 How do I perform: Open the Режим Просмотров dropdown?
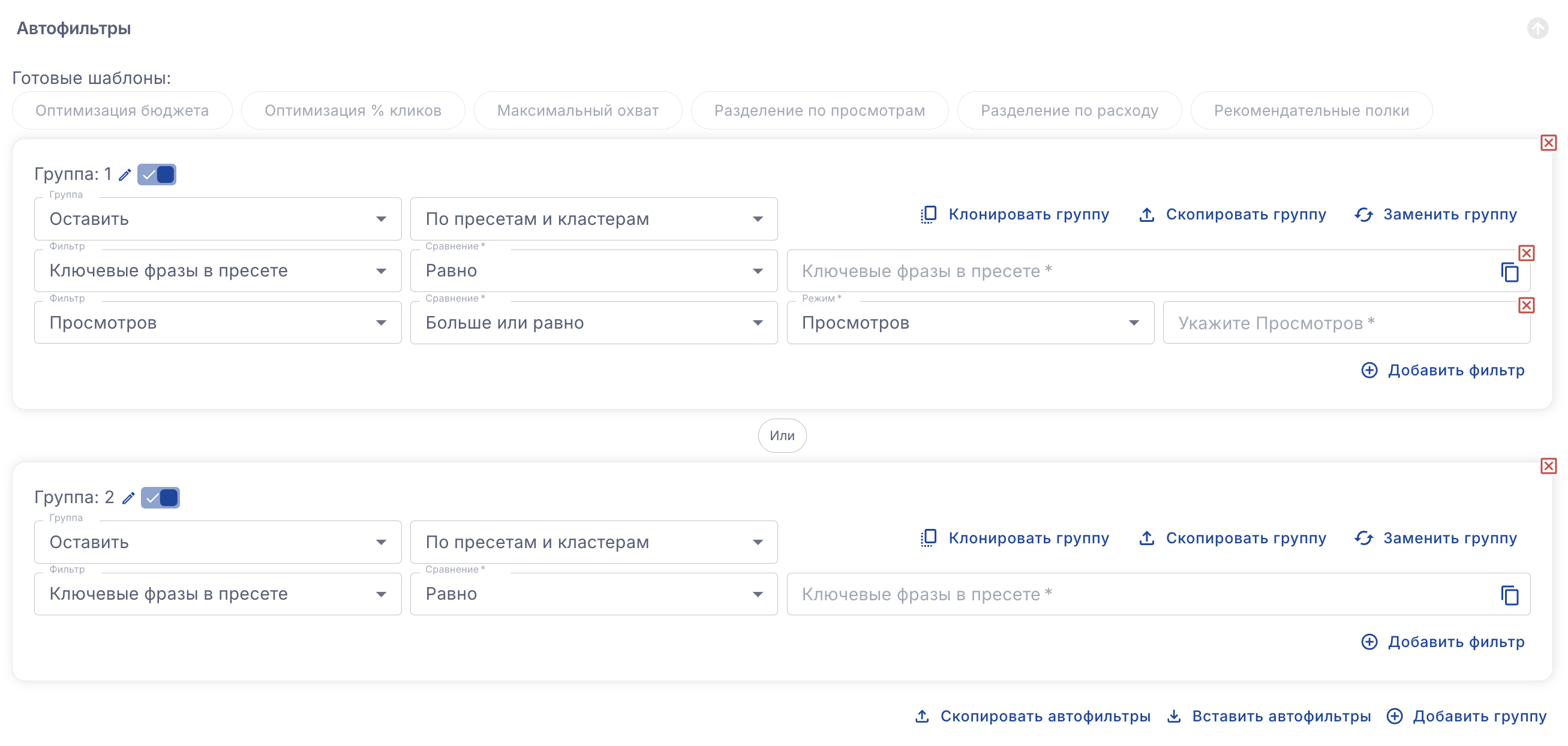click(969, 323)
